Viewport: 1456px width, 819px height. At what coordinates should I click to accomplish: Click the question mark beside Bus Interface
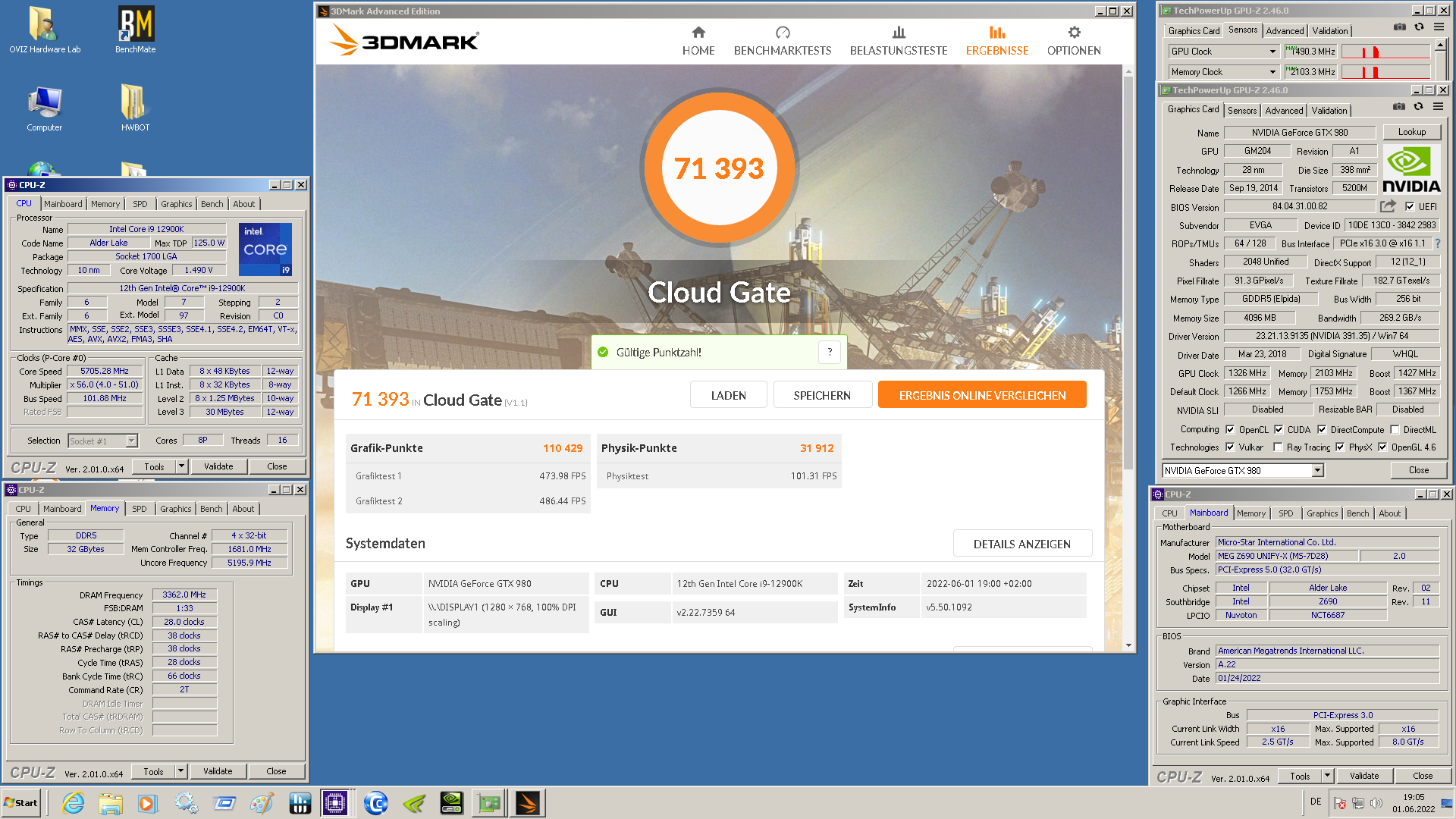(x=1437, y=243)
